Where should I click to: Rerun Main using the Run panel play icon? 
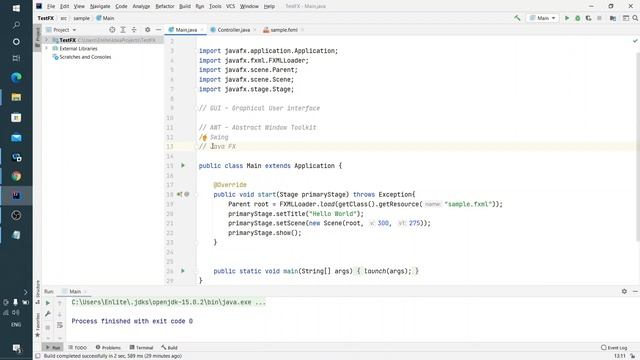coord(48,303)
